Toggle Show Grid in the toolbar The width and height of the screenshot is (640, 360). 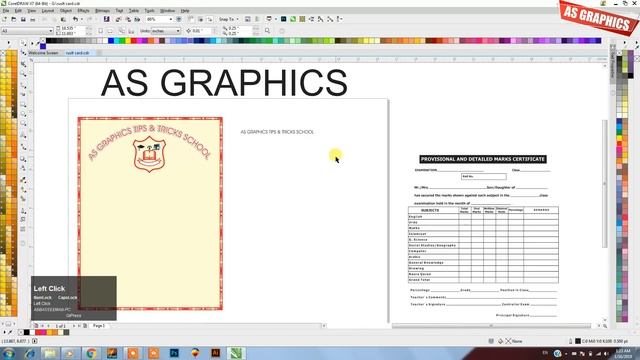coord(201,19)
